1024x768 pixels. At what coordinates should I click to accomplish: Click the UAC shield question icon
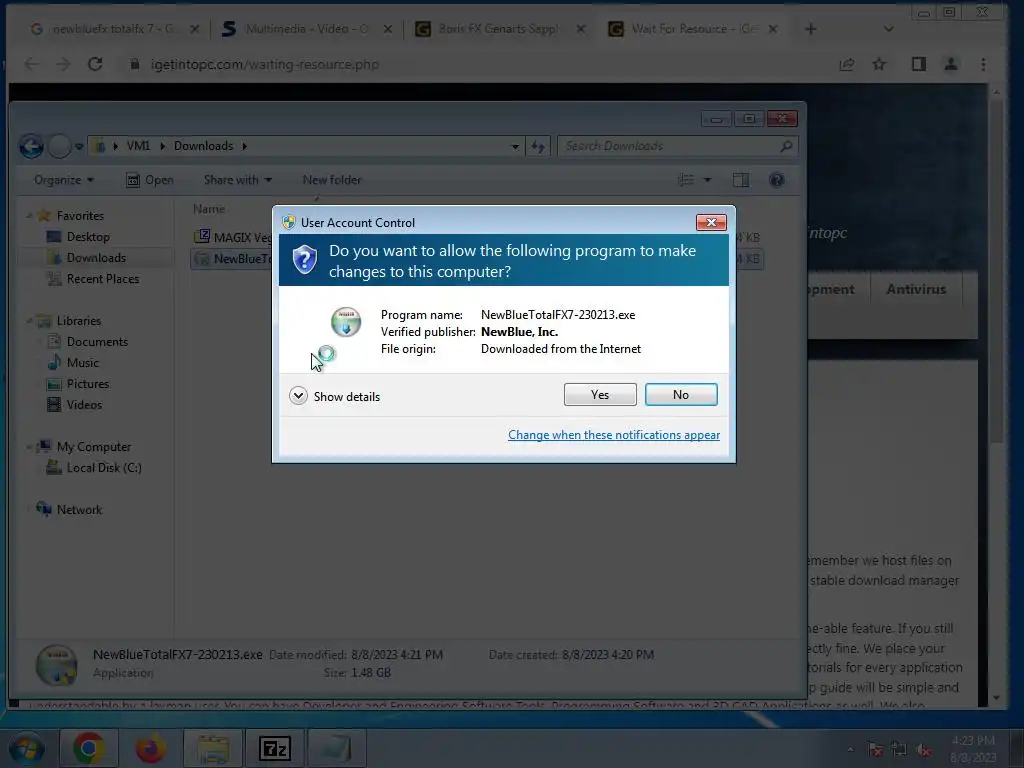point(304,260)
